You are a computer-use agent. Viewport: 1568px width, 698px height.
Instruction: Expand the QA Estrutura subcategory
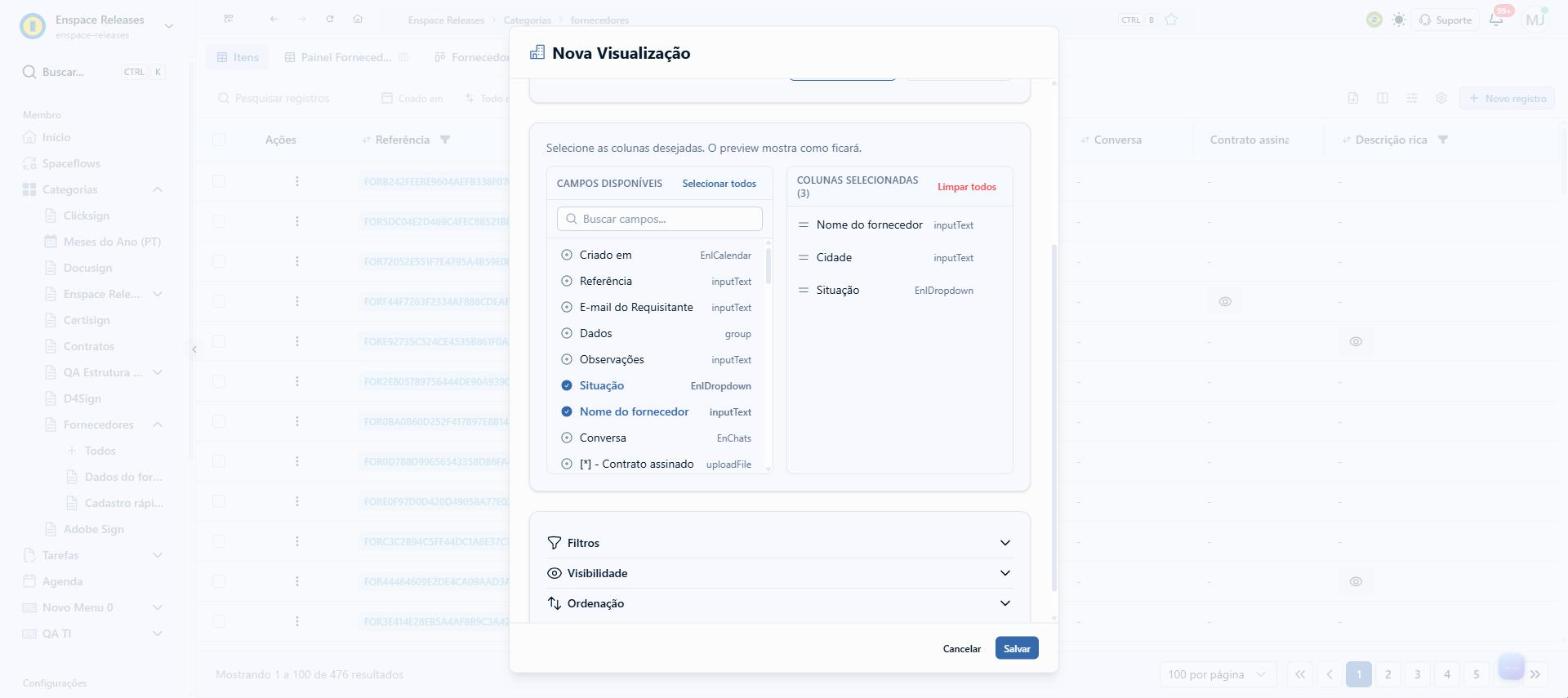158,373
